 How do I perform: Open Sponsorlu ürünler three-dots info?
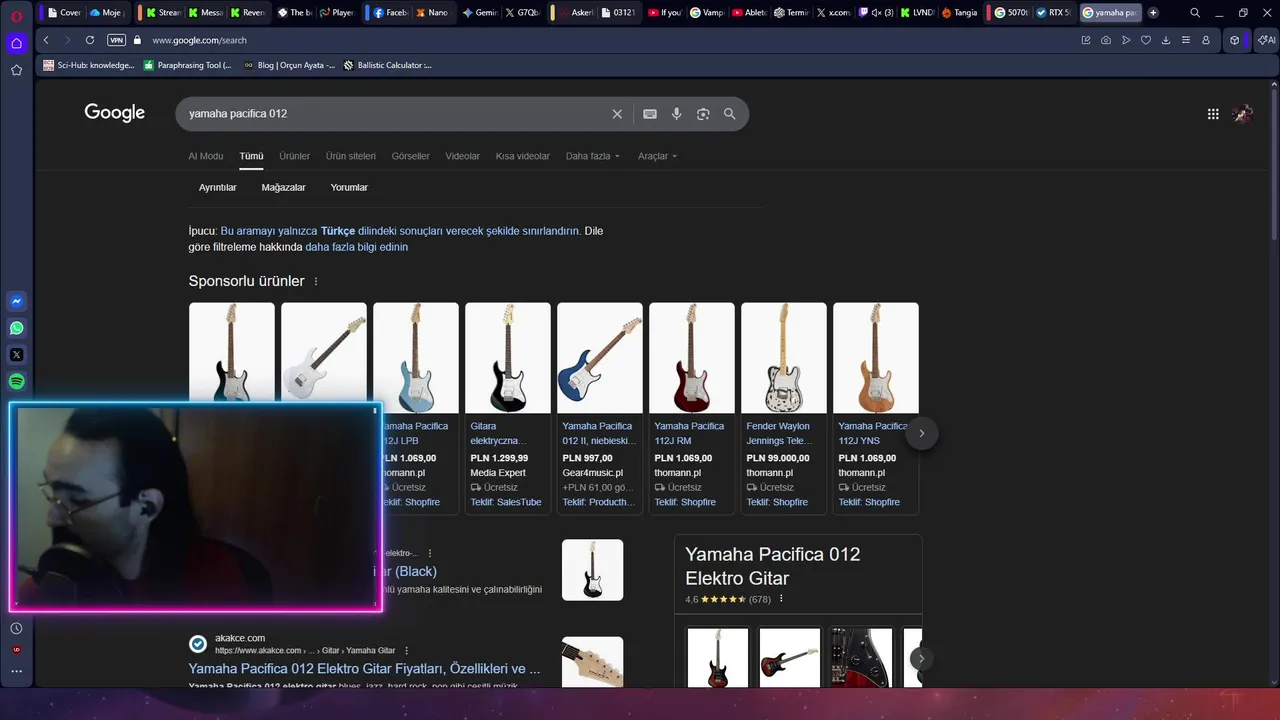pos(316,282)
